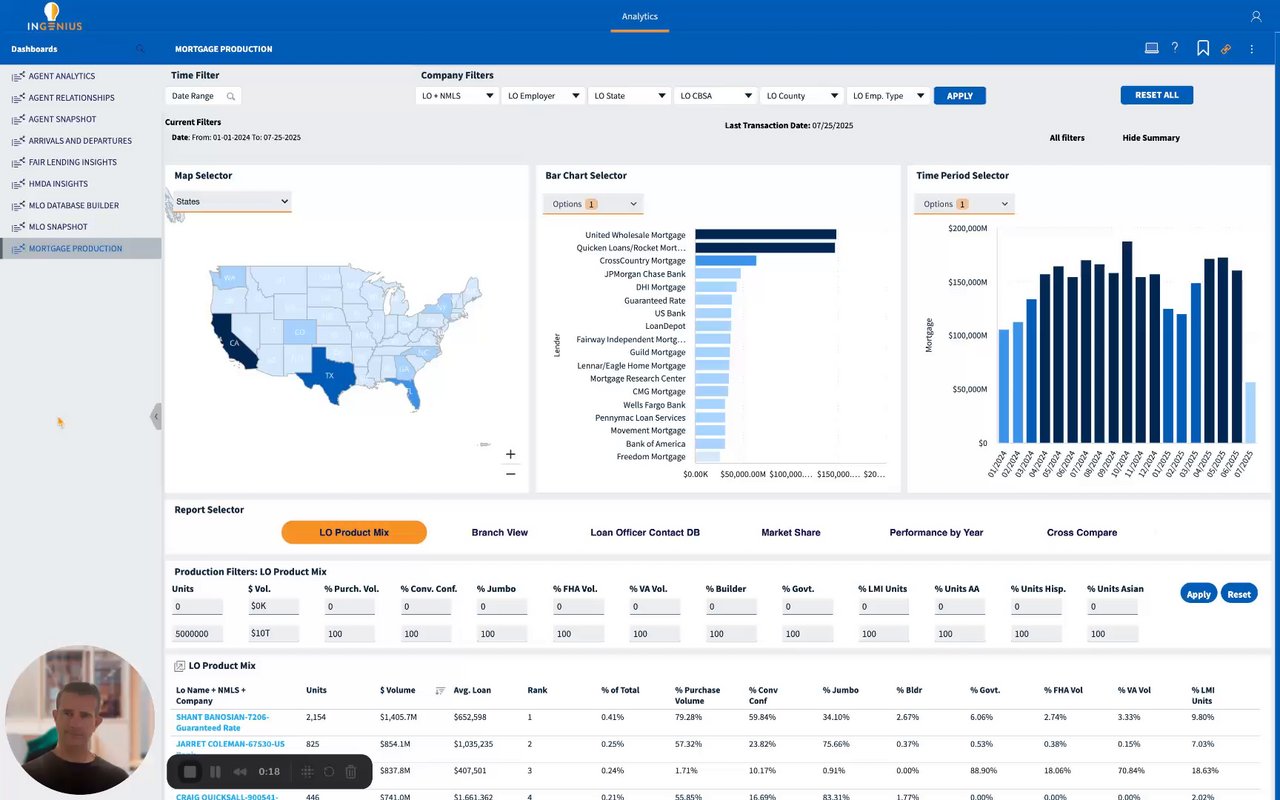Open the three-dot more options menu
Screen dimensions: 1280x800
(1251, 49)
